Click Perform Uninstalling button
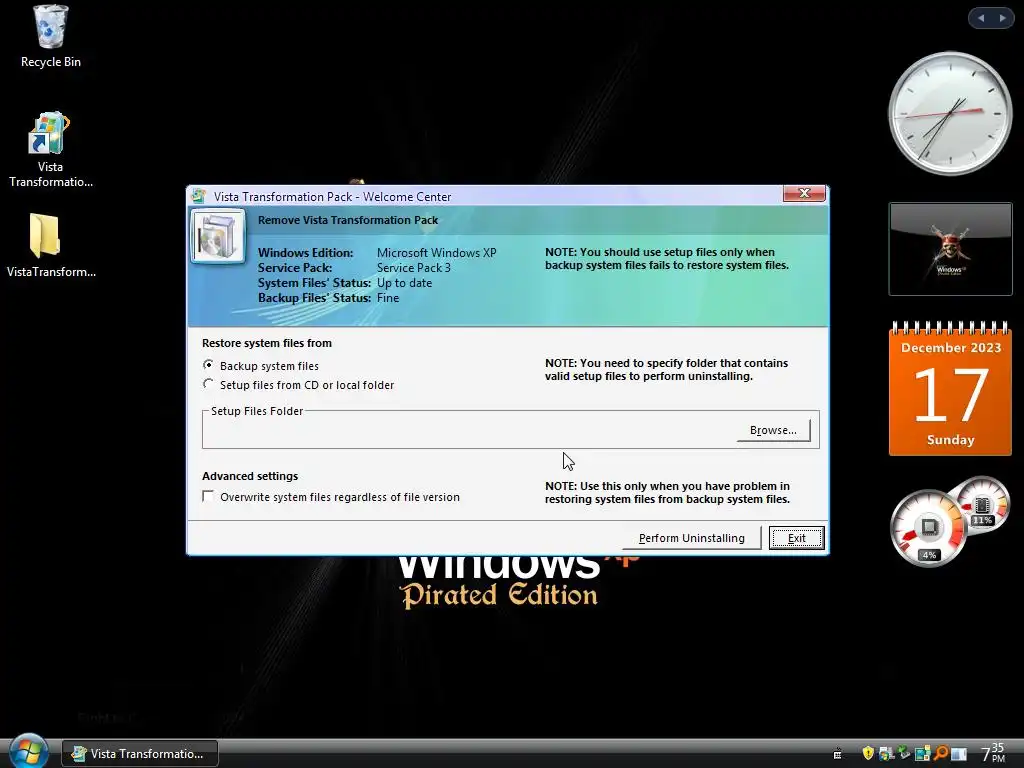This screenshot has width=1024, height=768. click(x=691, y=537)
